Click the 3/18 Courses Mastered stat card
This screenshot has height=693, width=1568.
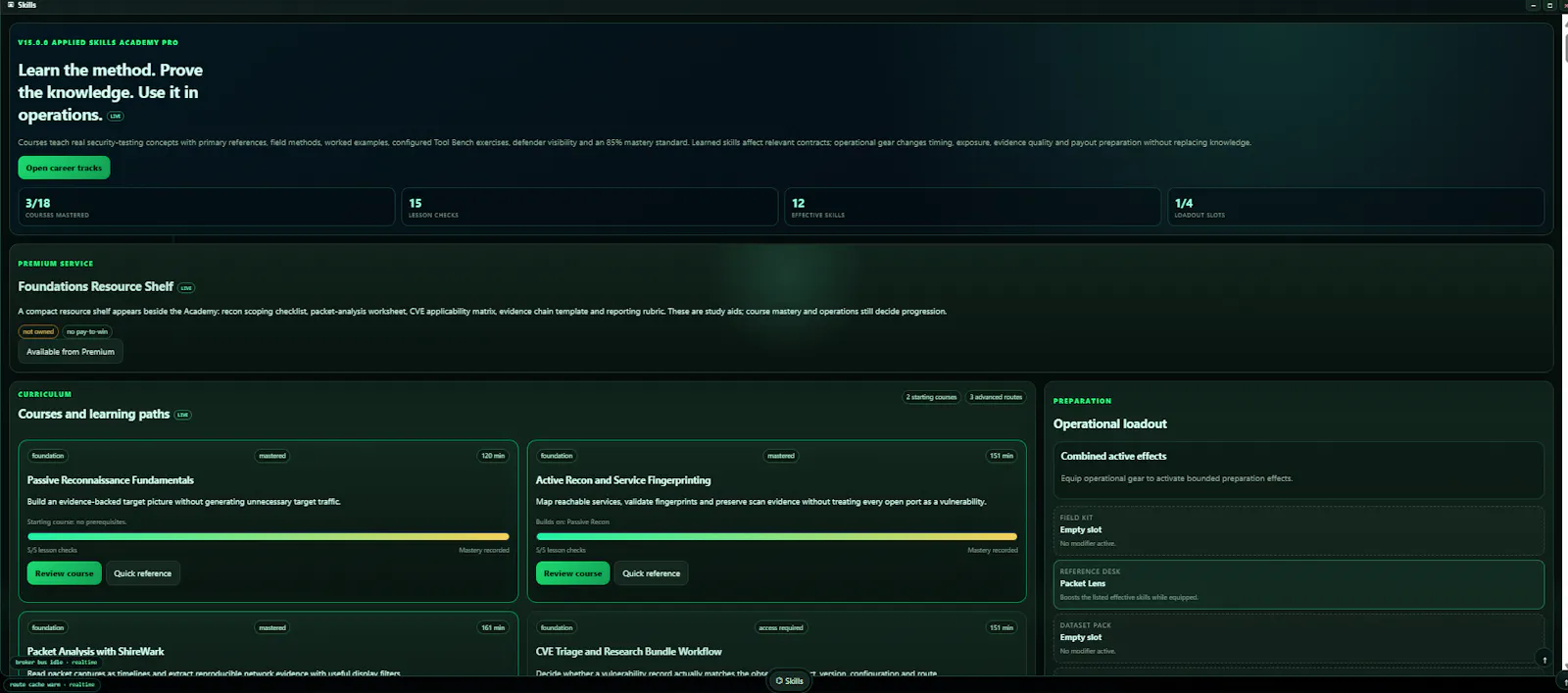[206, 207]
